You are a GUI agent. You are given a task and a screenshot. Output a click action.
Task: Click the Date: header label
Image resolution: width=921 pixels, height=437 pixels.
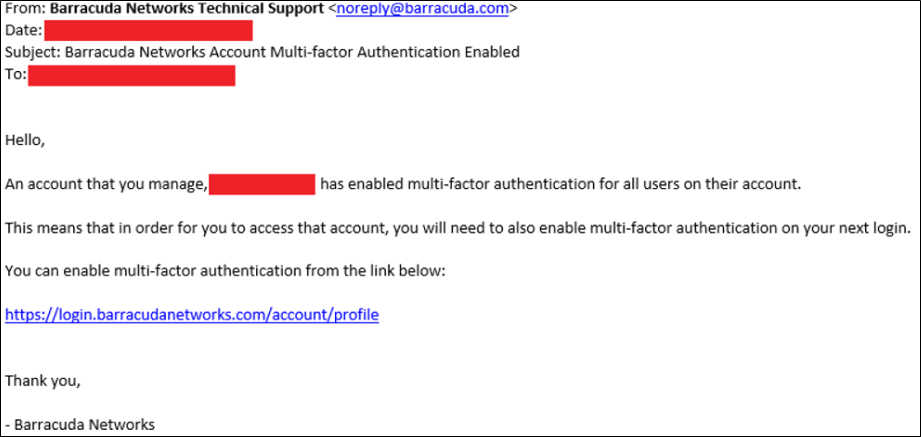(23, 31)
